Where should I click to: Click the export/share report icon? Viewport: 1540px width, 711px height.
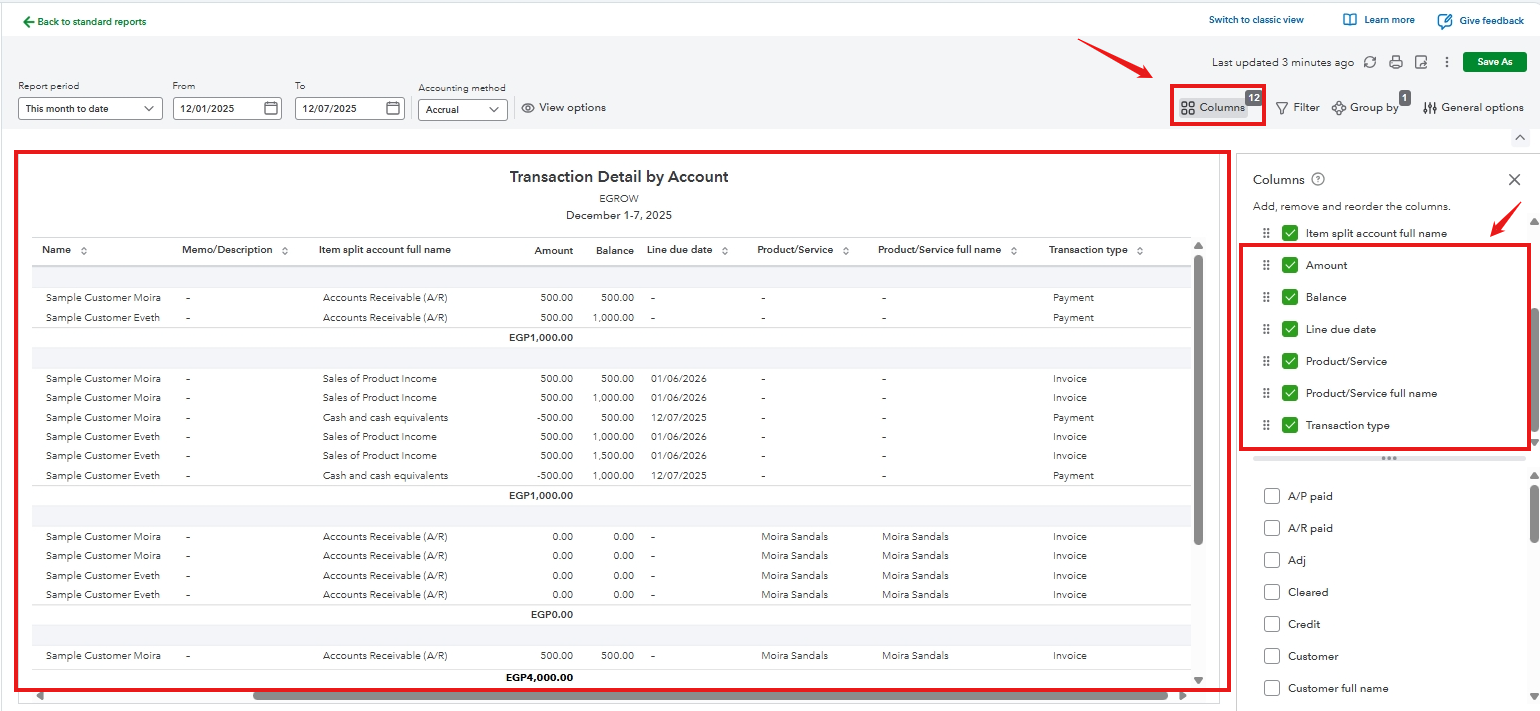(1421, 62)
